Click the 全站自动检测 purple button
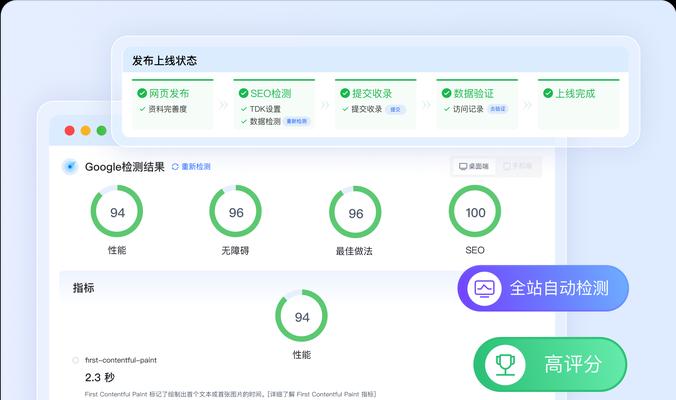The image size is (676, 400). click(543, 288)
